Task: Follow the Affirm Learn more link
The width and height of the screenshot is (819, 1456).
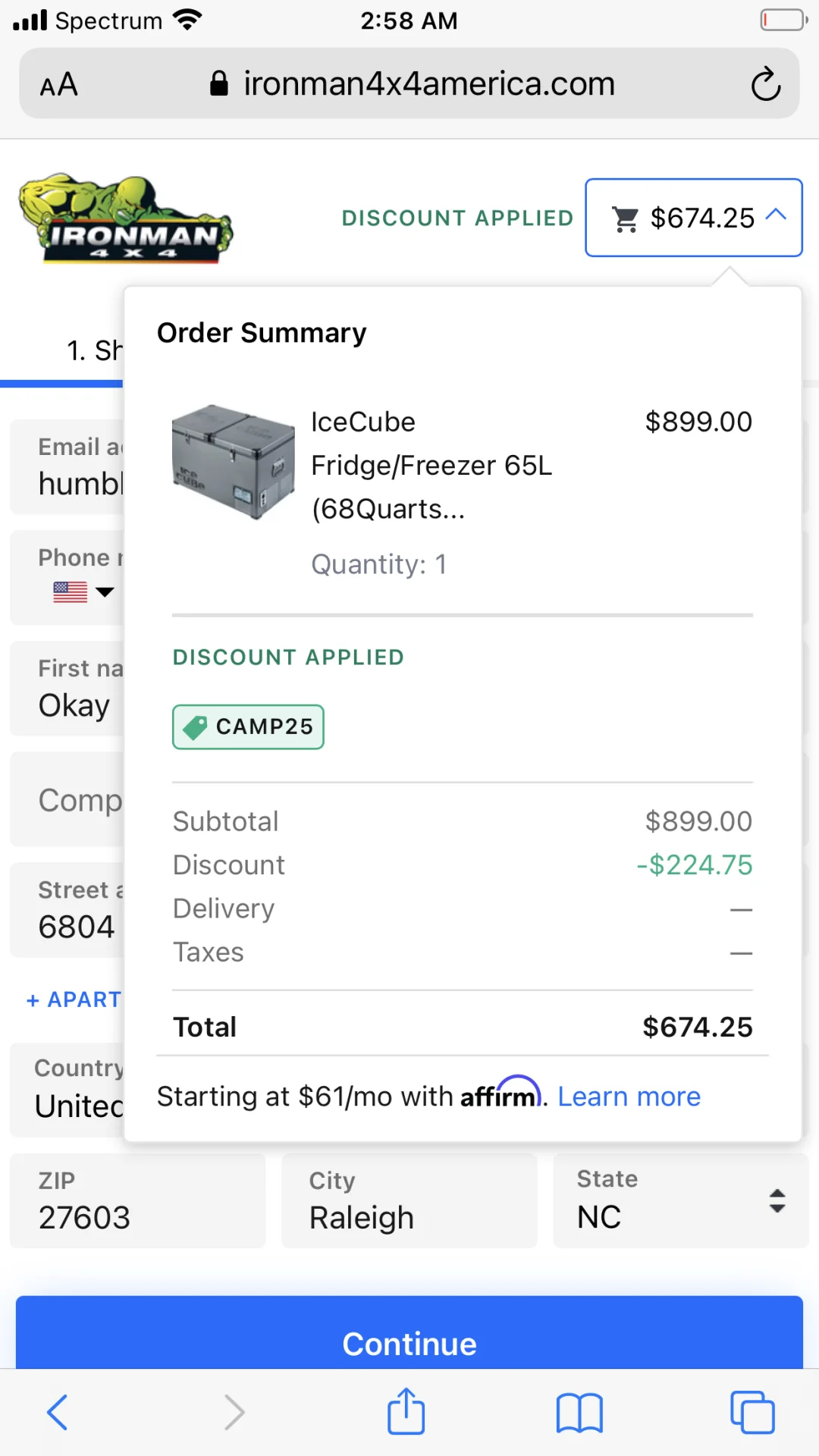Action: (629, 1097)
